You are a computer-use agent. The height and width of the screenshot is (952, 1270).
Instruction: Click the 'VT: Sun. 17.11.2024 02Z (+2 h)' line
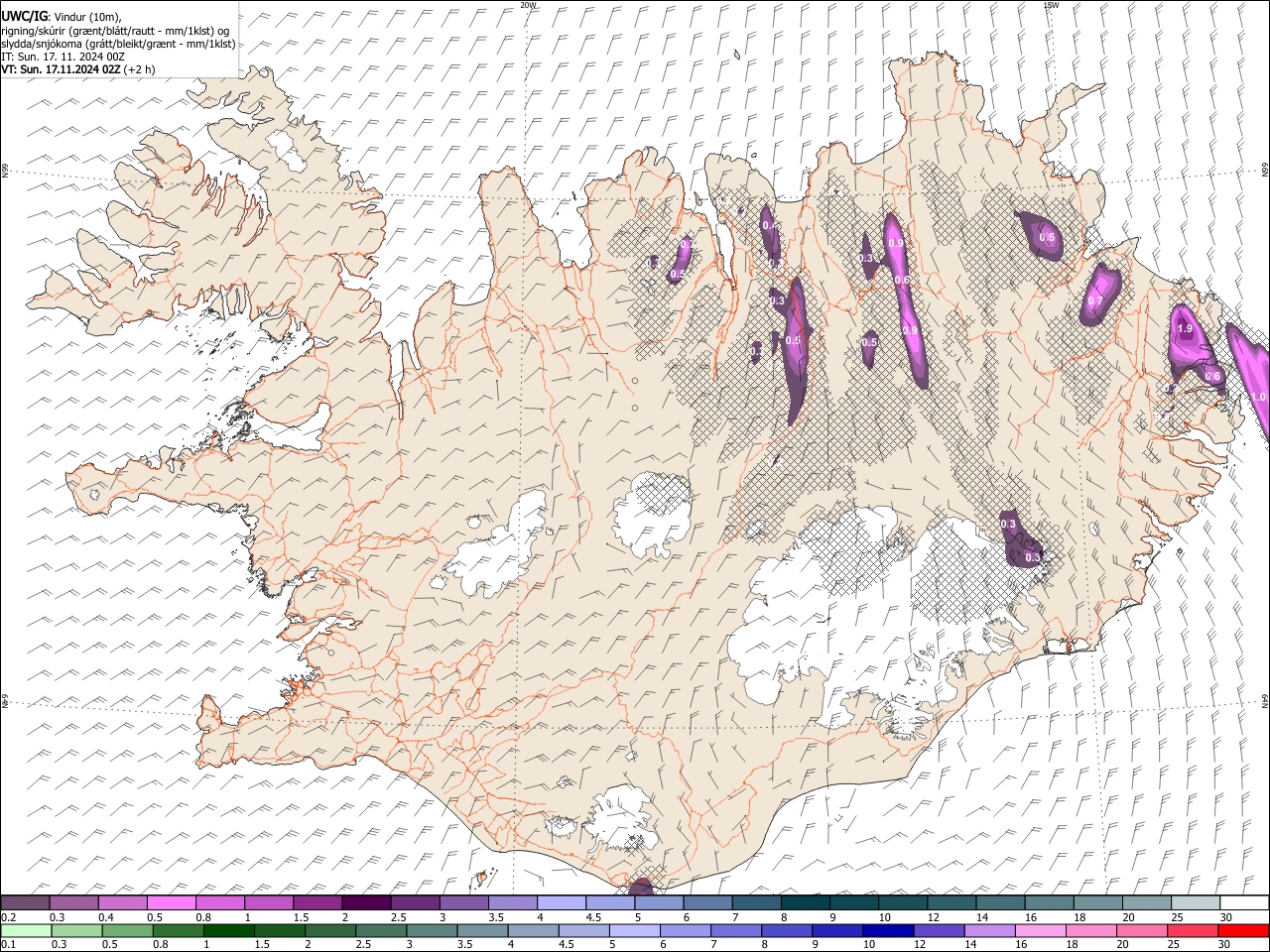[78, 69]
